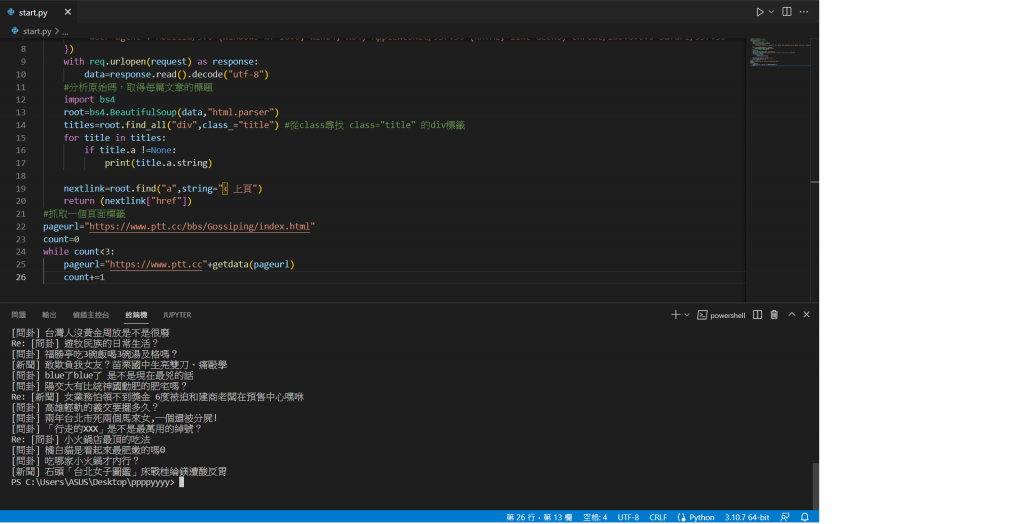Screen dimensions: 1024x524
Task: Run the Python file with play icon
Action: (759, 12)
